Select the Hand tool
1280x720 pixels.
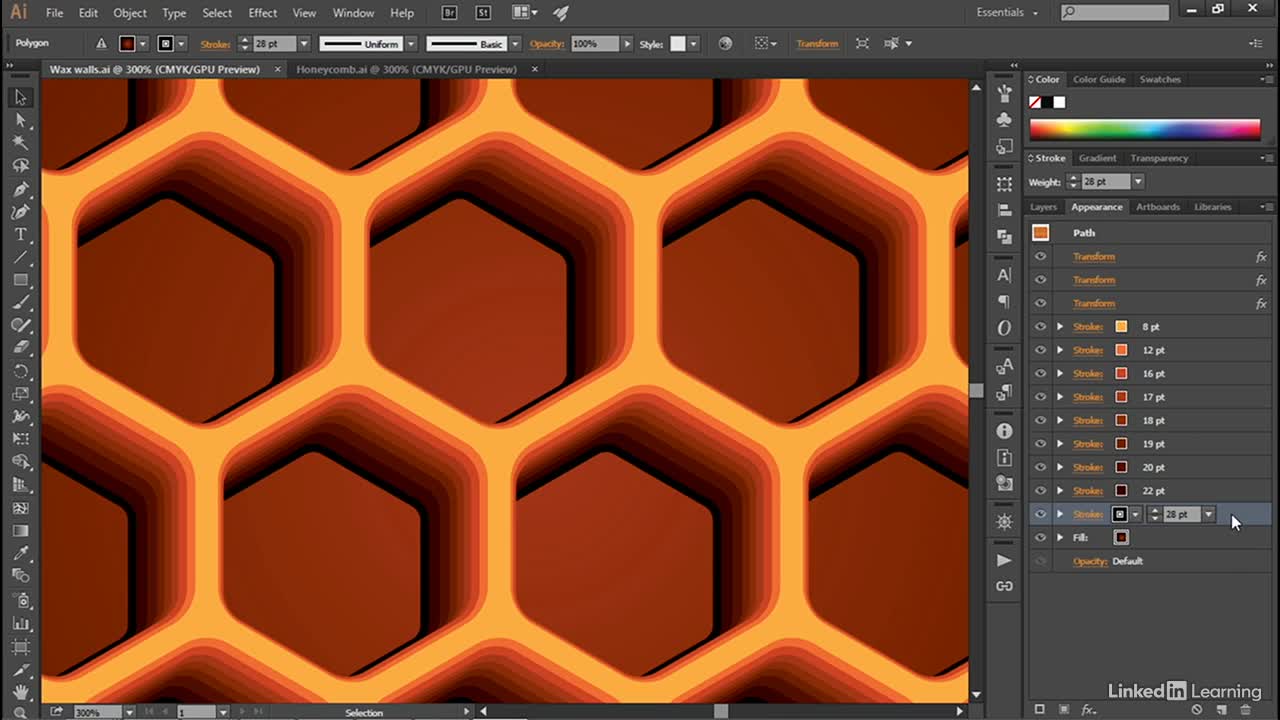point(20,692)
